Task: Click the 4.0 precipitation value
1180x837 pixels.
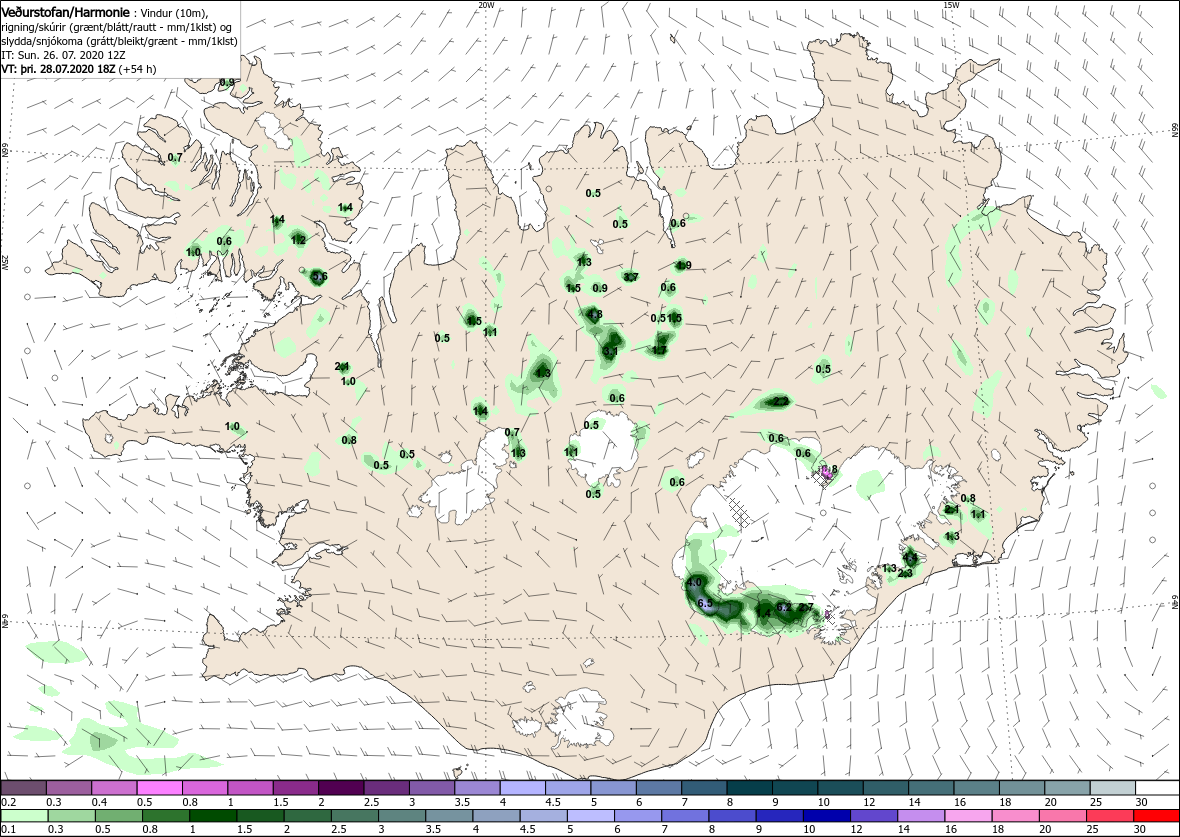Action: click(x=694, y=583)
